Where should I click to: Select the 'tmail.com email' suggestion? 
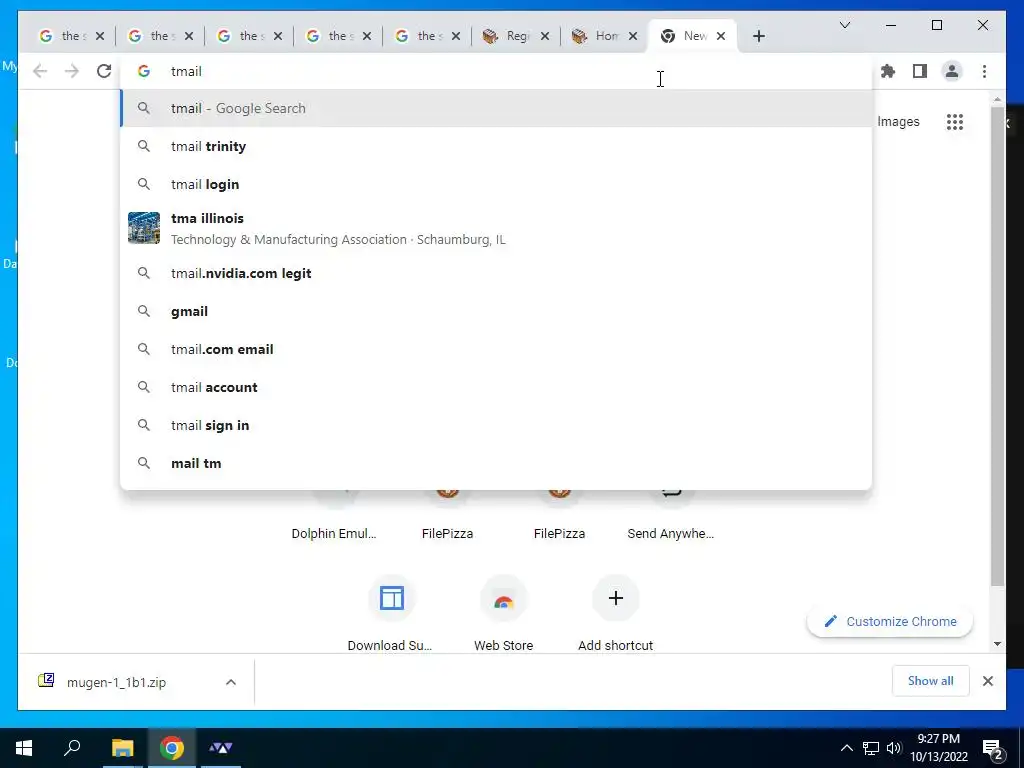pos(496,349)
